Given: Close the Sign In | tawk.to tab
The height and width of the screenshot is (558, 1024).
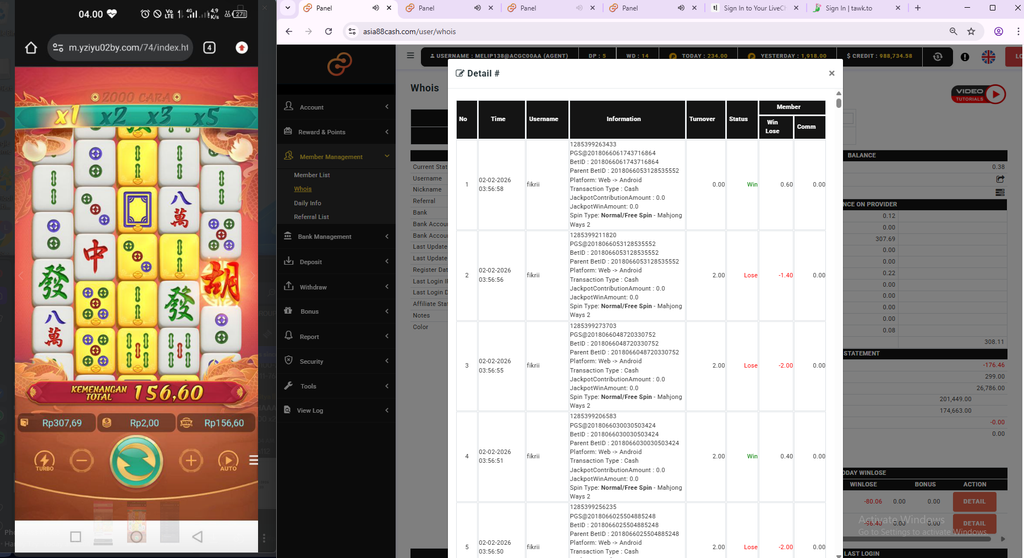Looking at the screenshot, I should [898, 8].
